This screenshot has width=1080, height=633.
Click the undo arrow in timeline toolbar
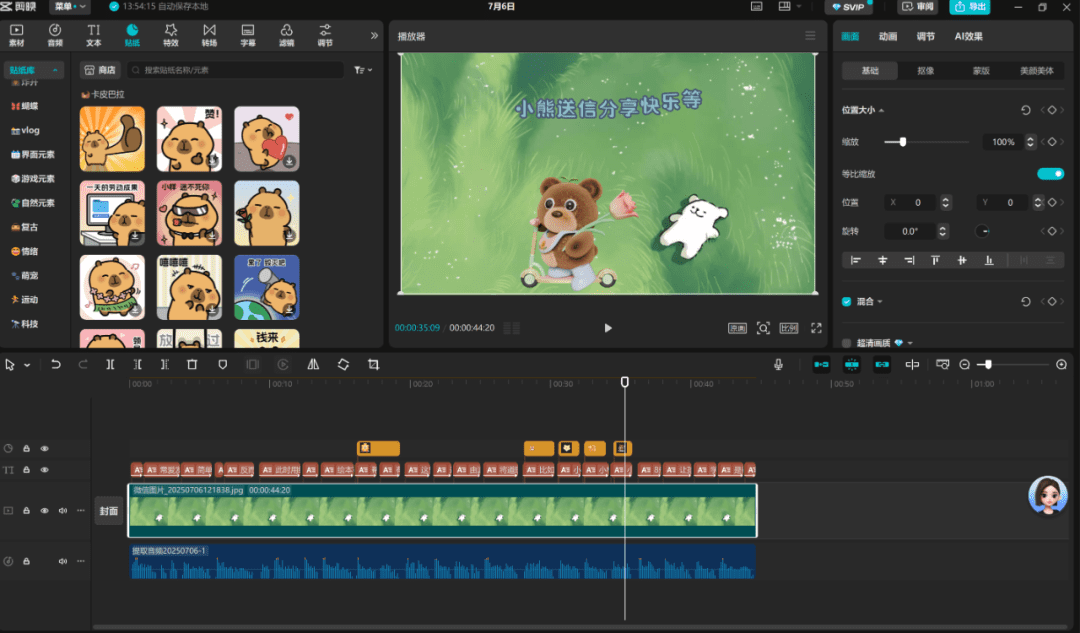56,364
